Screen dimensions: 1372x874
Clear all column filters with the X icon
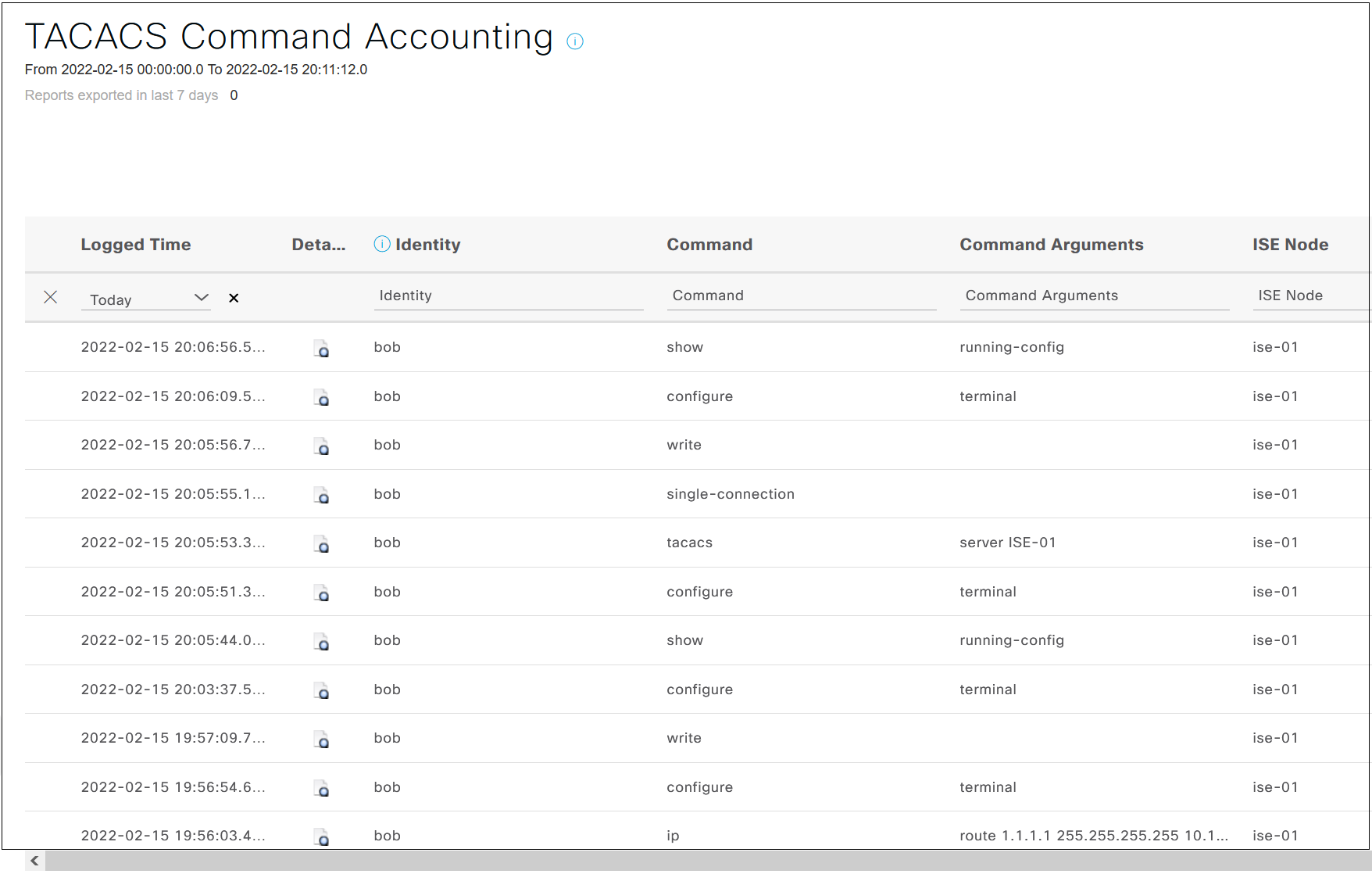(x=51, y=297)
